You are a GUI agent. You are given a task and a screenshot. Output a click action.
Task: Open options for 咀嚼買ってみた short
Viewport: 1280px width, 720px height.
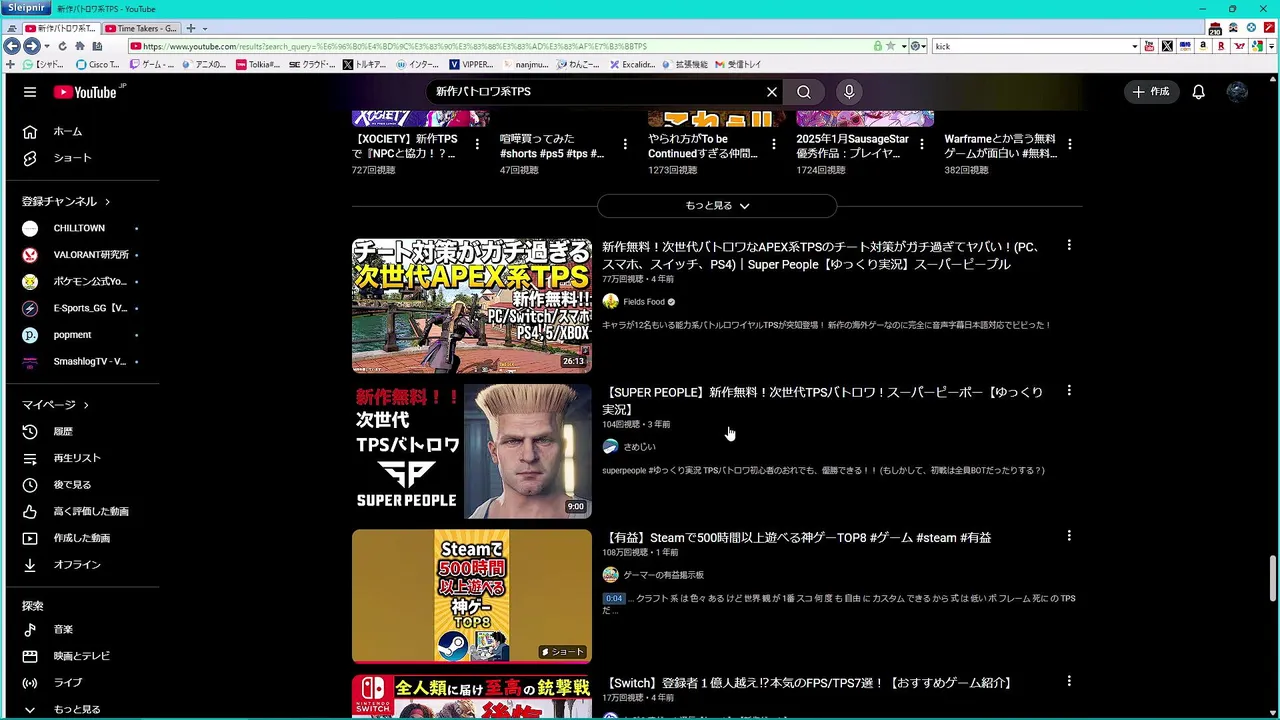(625, 145)
